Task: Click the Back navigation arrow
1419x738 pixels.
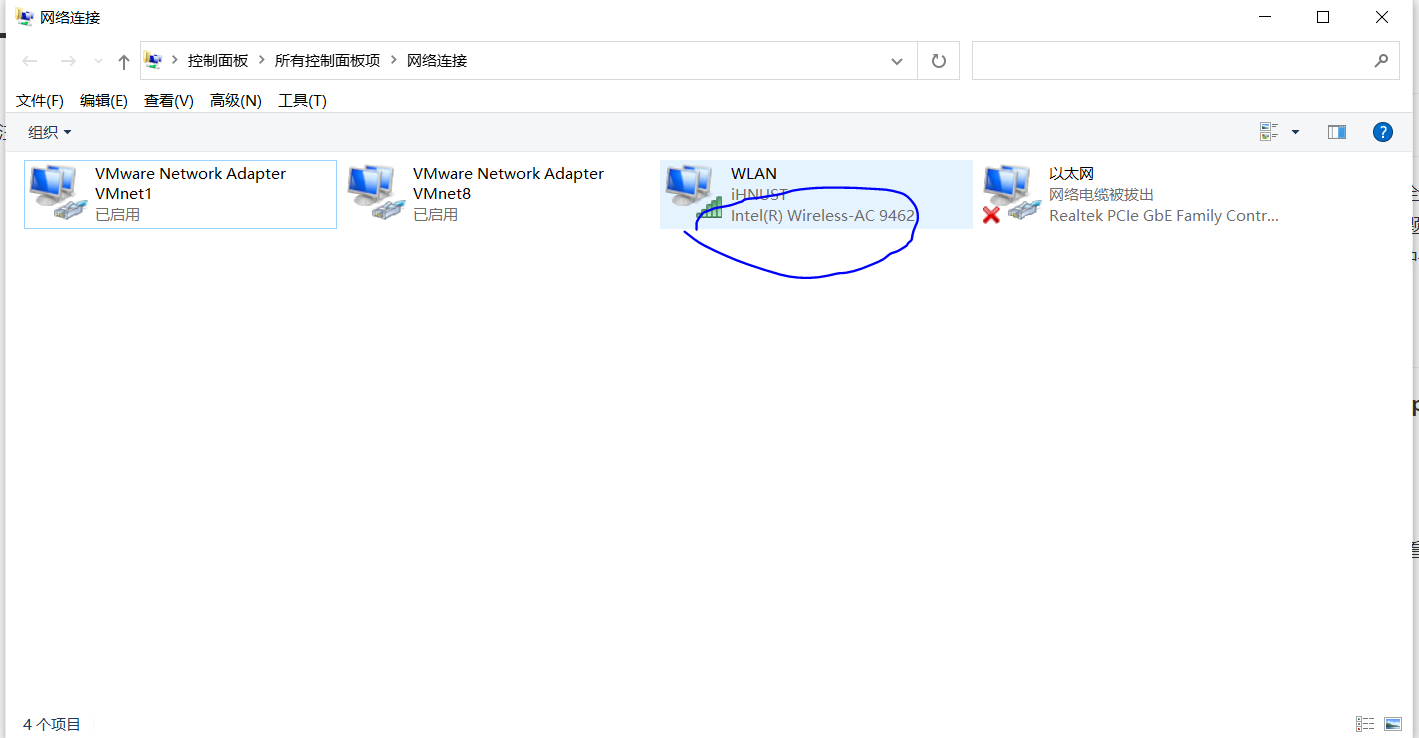Action: tap(30, 61)
